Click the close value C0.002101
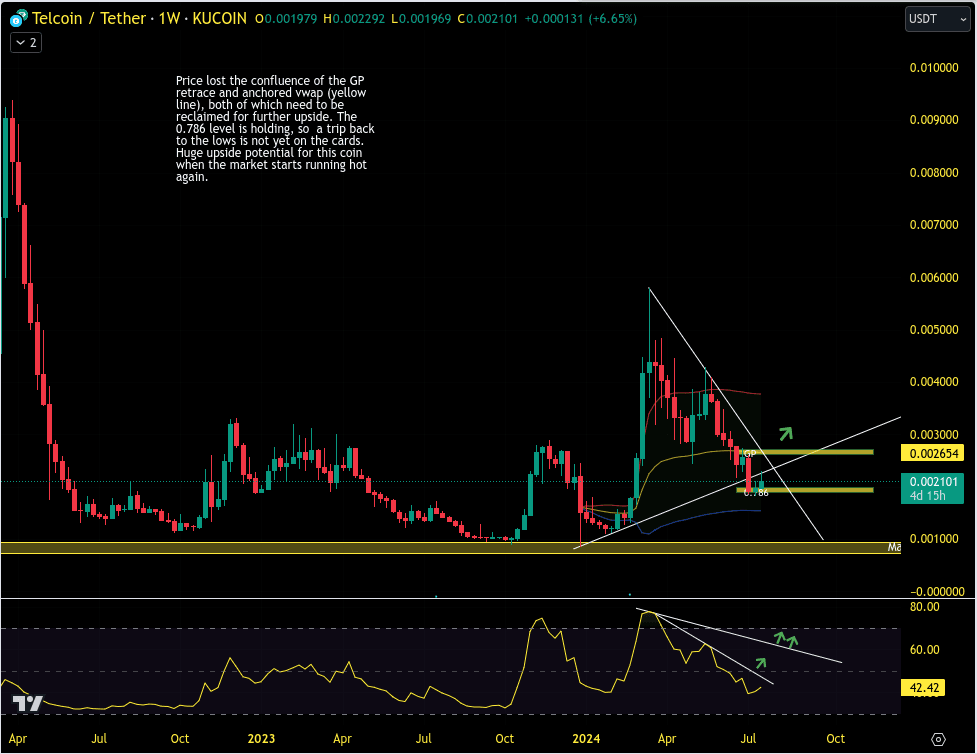Screen dimensions: 977x754 487,19
